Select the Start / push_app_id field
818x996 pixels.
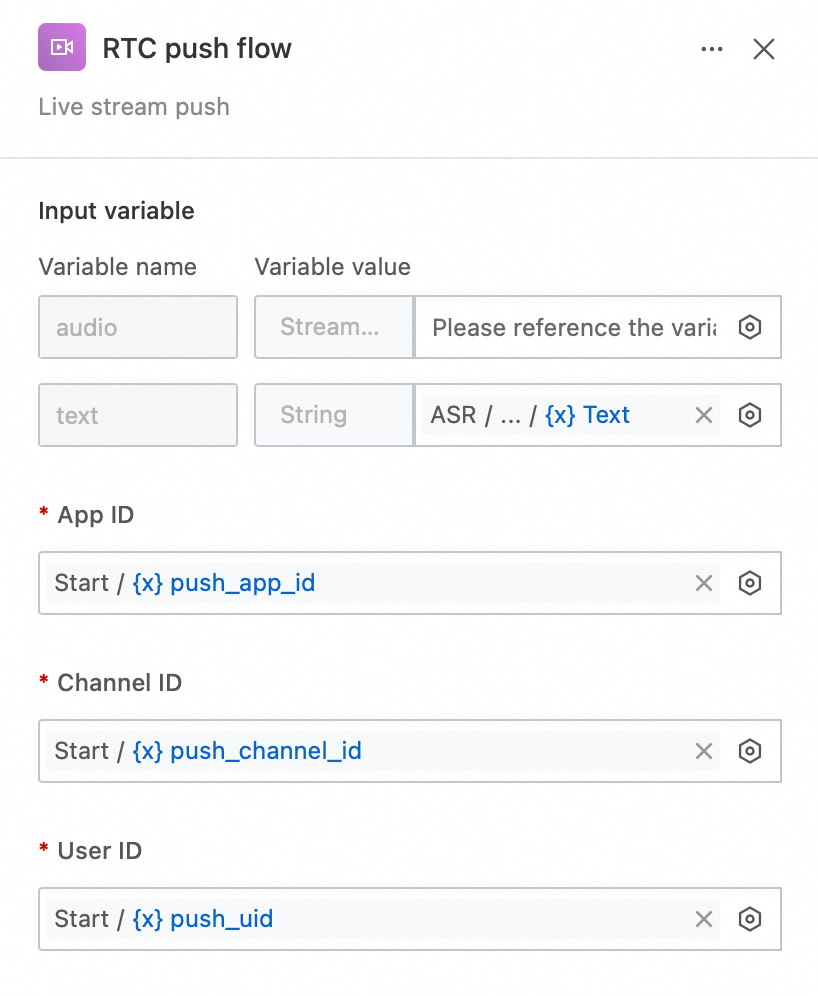click(x=360, y=583)
